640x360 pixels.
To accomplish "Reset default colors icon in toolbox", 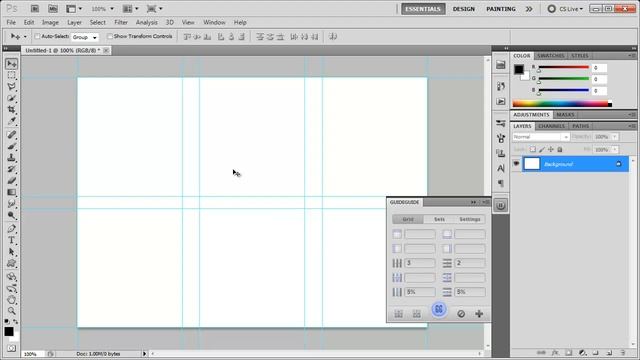I will (x=7, y=322).
